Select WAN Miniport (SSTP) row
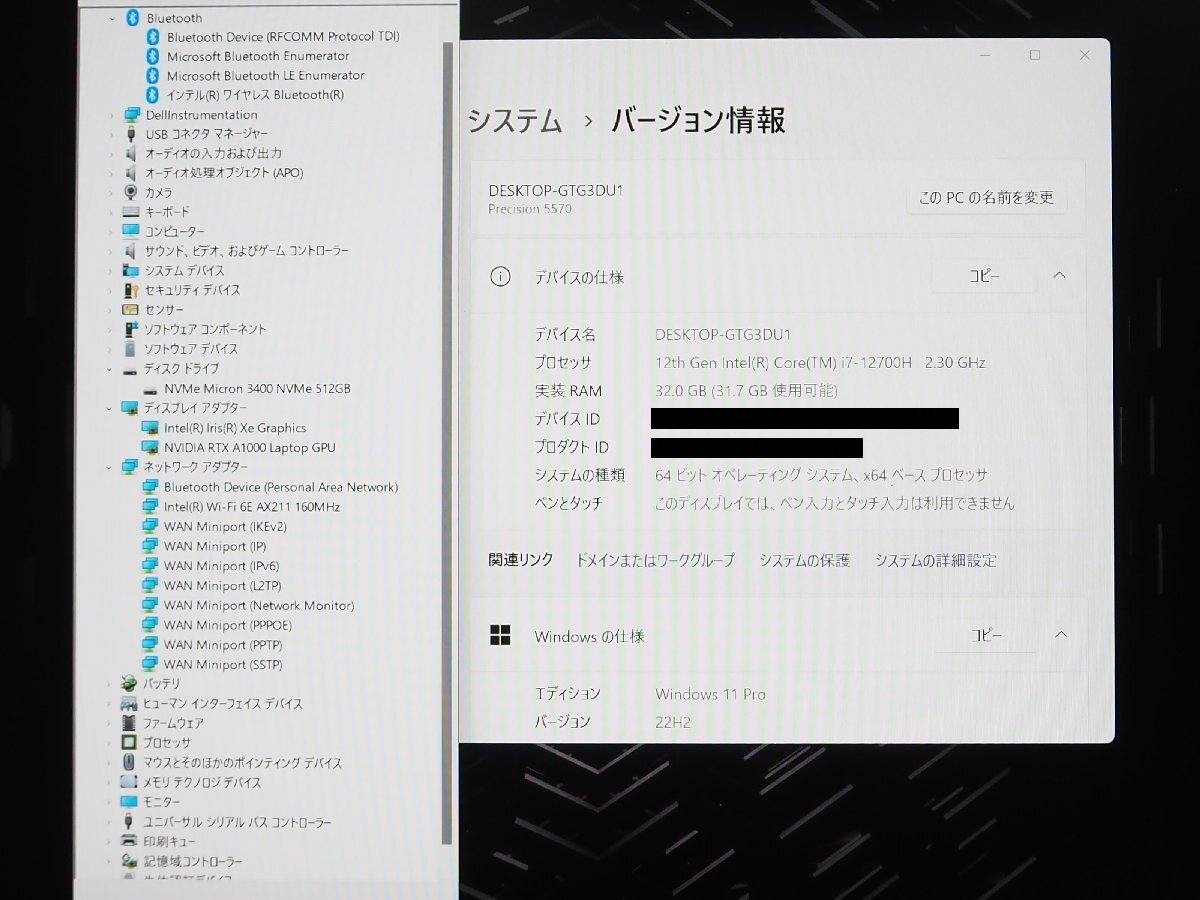The image size is (1200, 900). pyautogui.click(x=212, y=664)
